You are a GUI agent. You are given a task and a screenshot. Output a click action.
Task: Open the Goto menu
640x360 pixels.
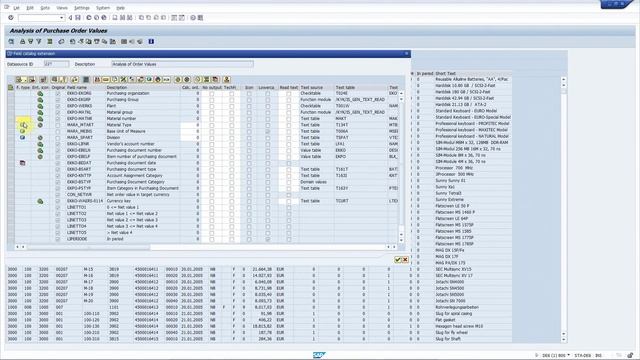45,8
